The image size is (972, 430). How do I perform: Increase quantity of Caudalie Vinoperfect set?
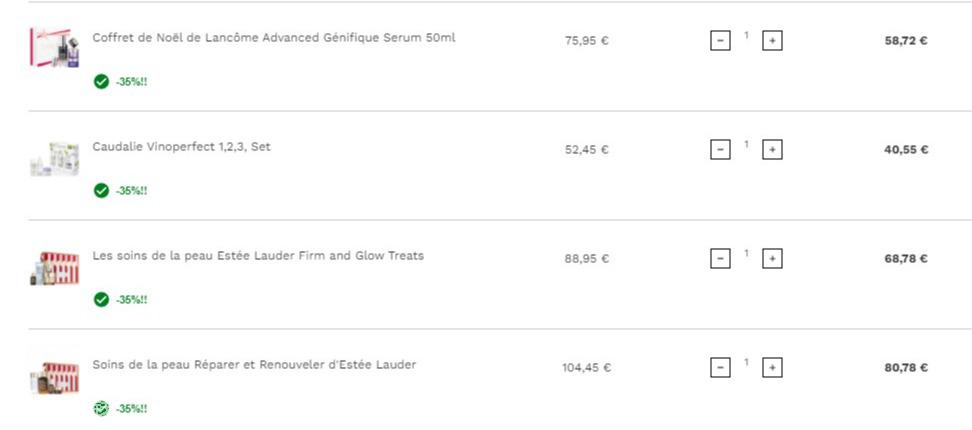point(772,150)
